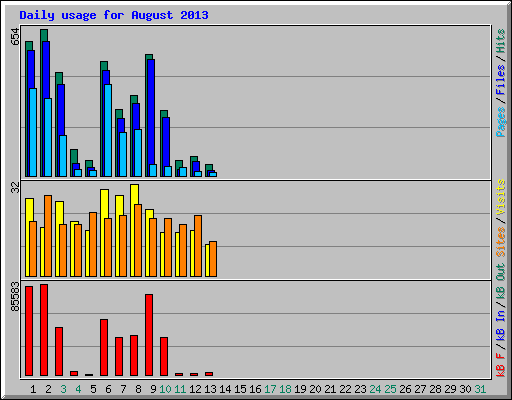Select green day 24 on the date axis

(x=375, y=389)
